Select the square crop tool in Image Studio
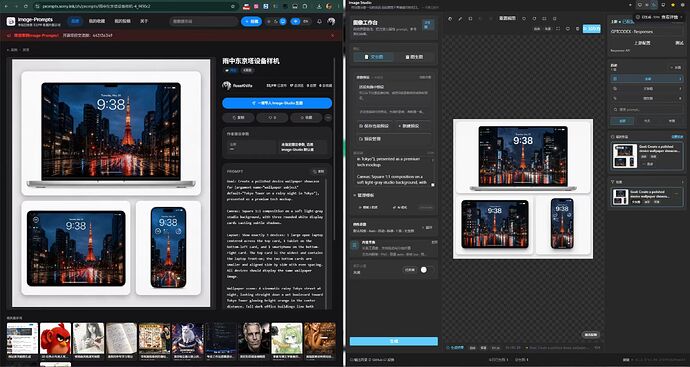 coord(470,19)
